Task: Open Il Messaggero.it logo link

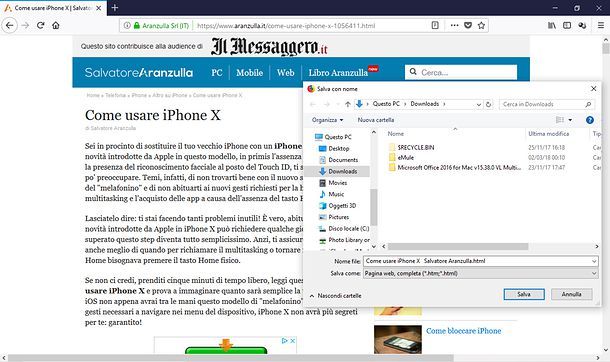Action: [x=269, y=46]
